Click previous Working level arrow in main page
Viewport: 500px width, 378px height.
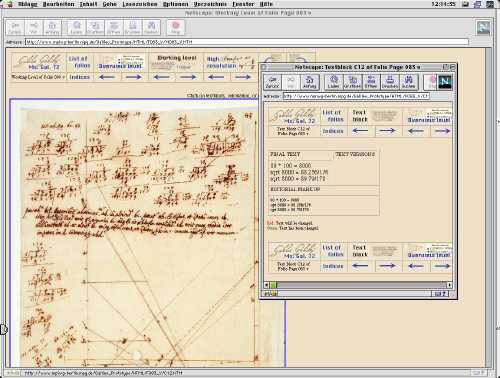[x=162, y=77]
